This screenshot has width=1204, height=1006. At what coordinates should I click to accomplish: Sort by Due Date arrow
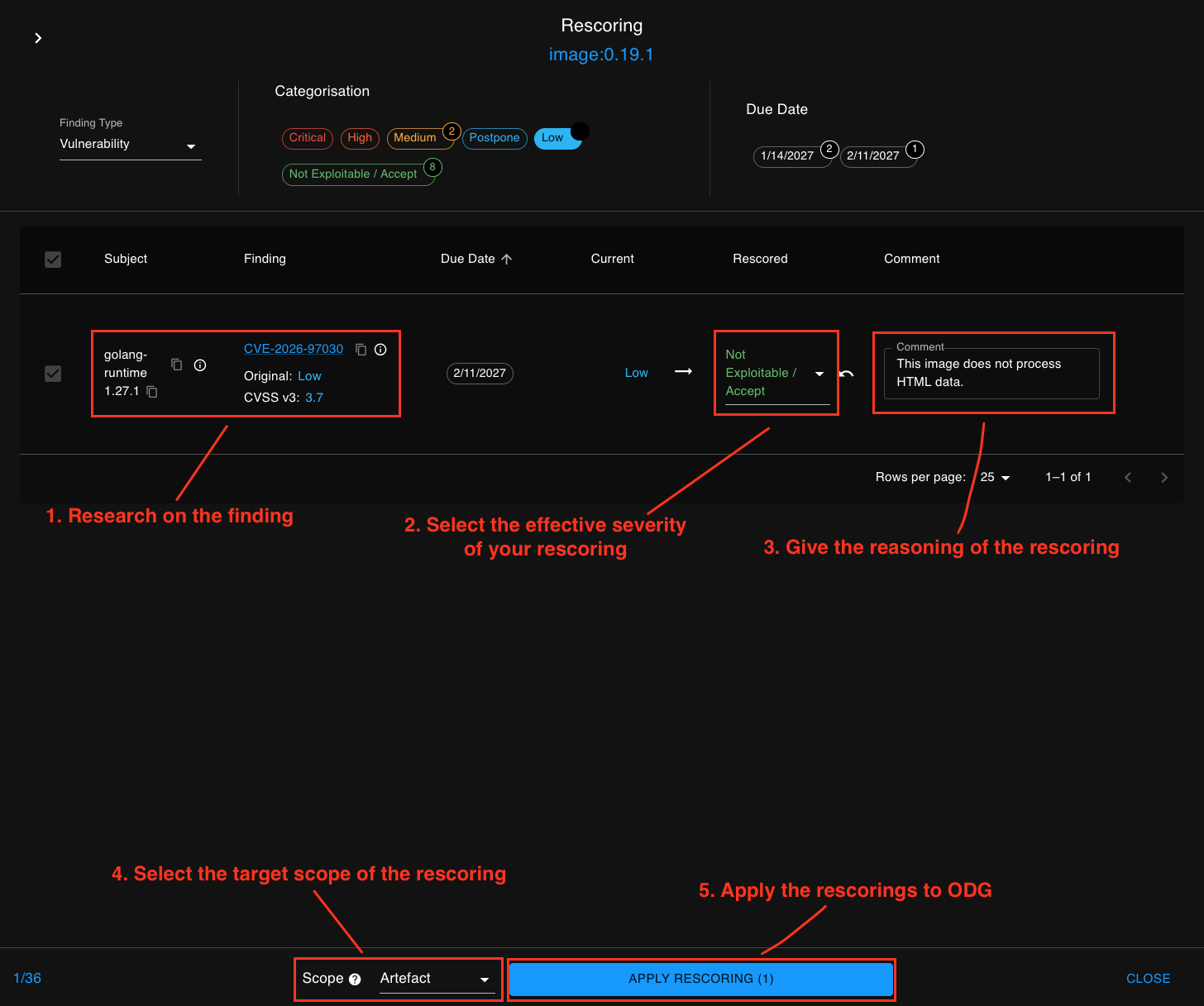click(x=507, y=259)
